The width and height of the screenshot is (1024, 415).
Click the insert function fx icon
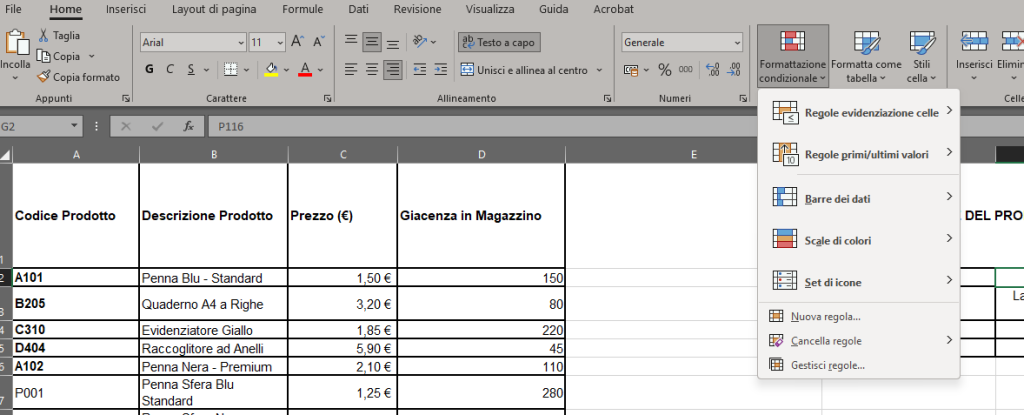[187, 127]
